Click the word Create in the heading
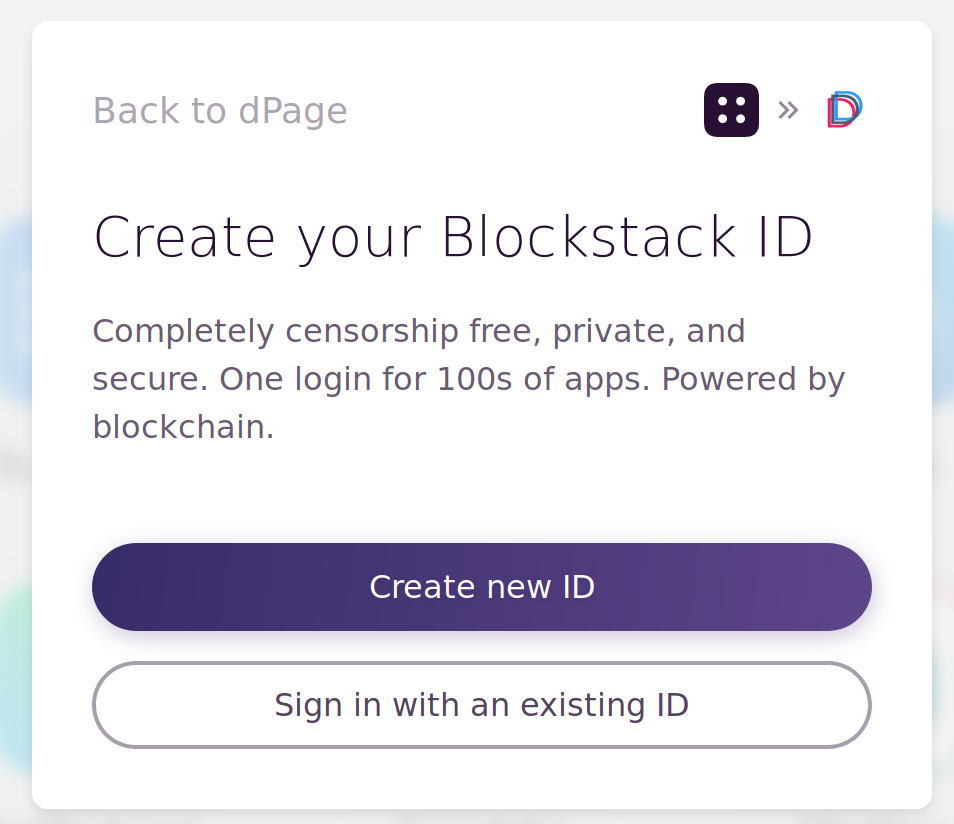Viewport: 954px width, 824px height. click(184, 238)
